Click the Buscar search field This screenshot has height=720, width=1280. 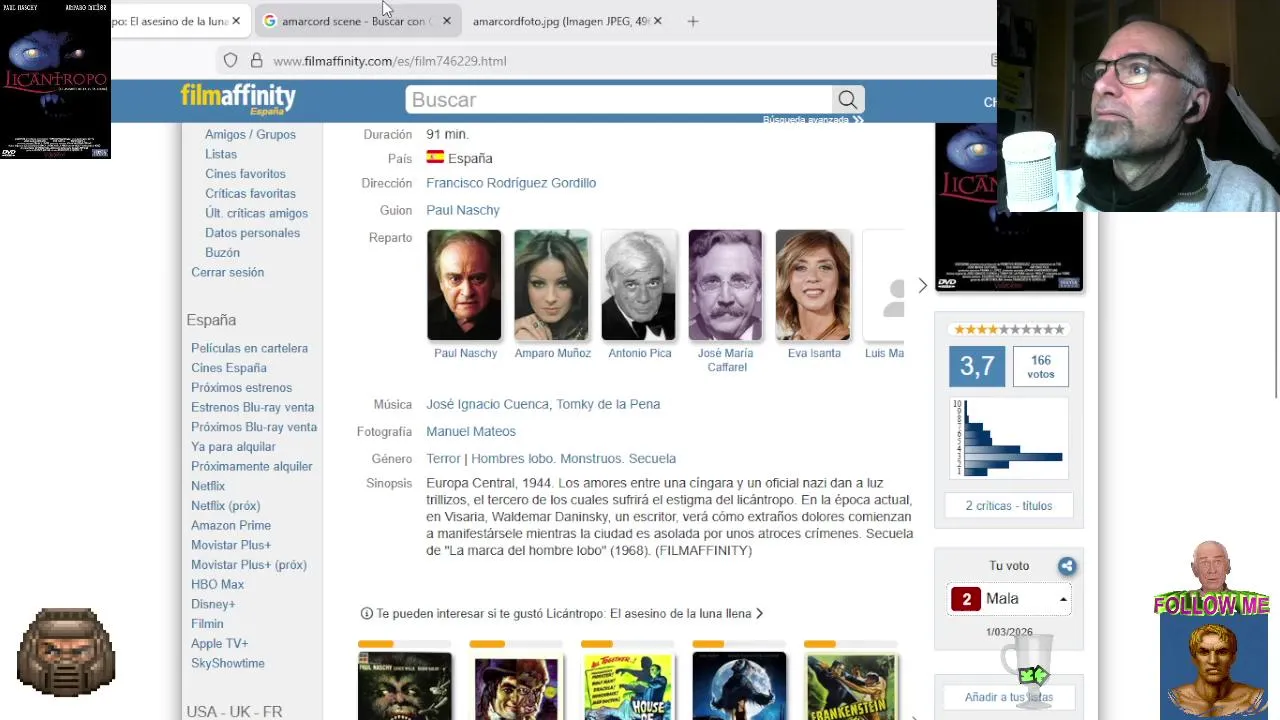[618, 100]
